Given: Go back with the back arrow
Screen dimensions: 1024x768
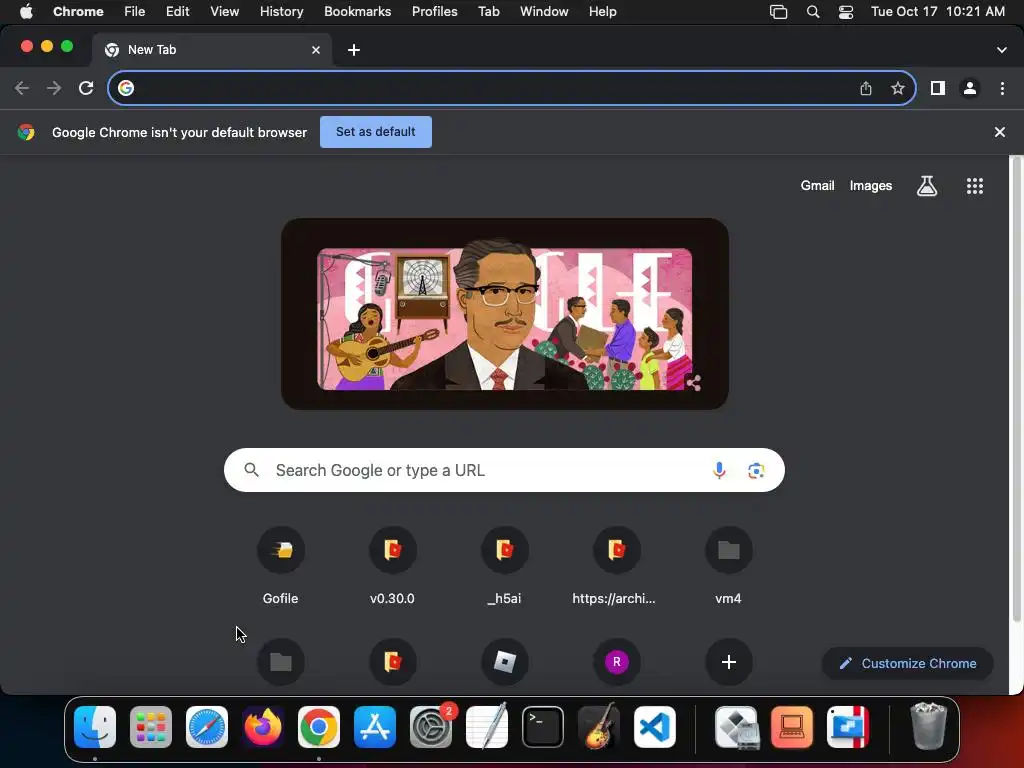Looking at the screenshot, I should pyautogui.click(x=22, y=88).
